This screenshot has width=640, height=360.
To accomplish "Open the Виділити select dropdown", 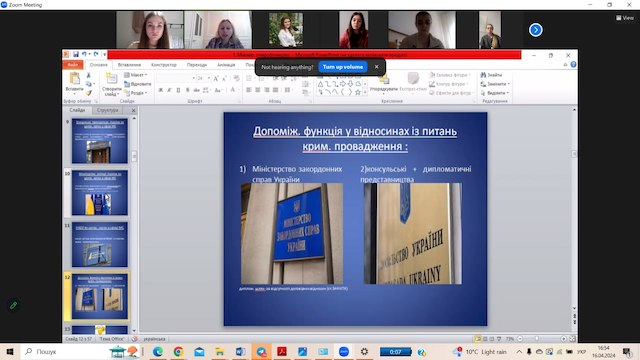I will coord(494,93).
